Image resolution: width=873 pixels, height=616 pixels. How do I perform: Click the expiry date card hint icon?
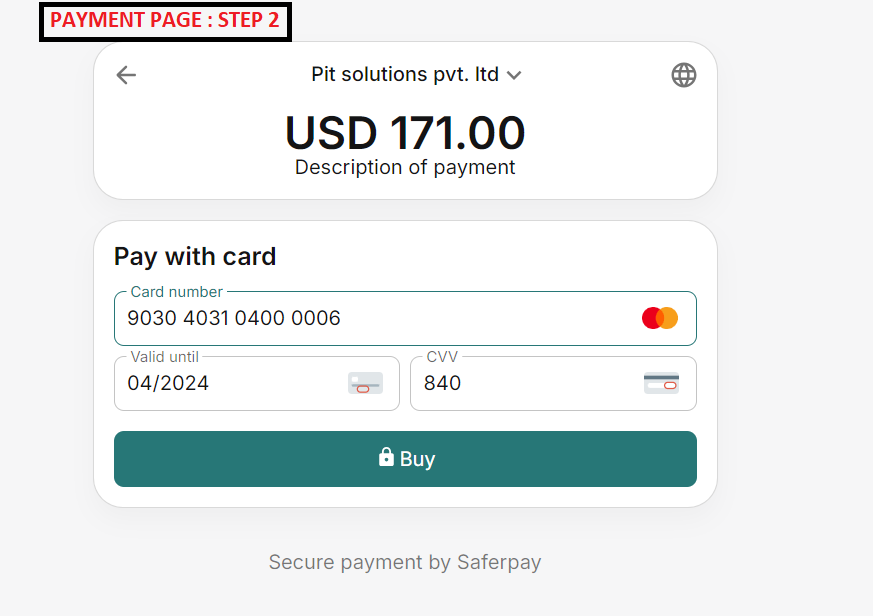(x=365, y=383)
